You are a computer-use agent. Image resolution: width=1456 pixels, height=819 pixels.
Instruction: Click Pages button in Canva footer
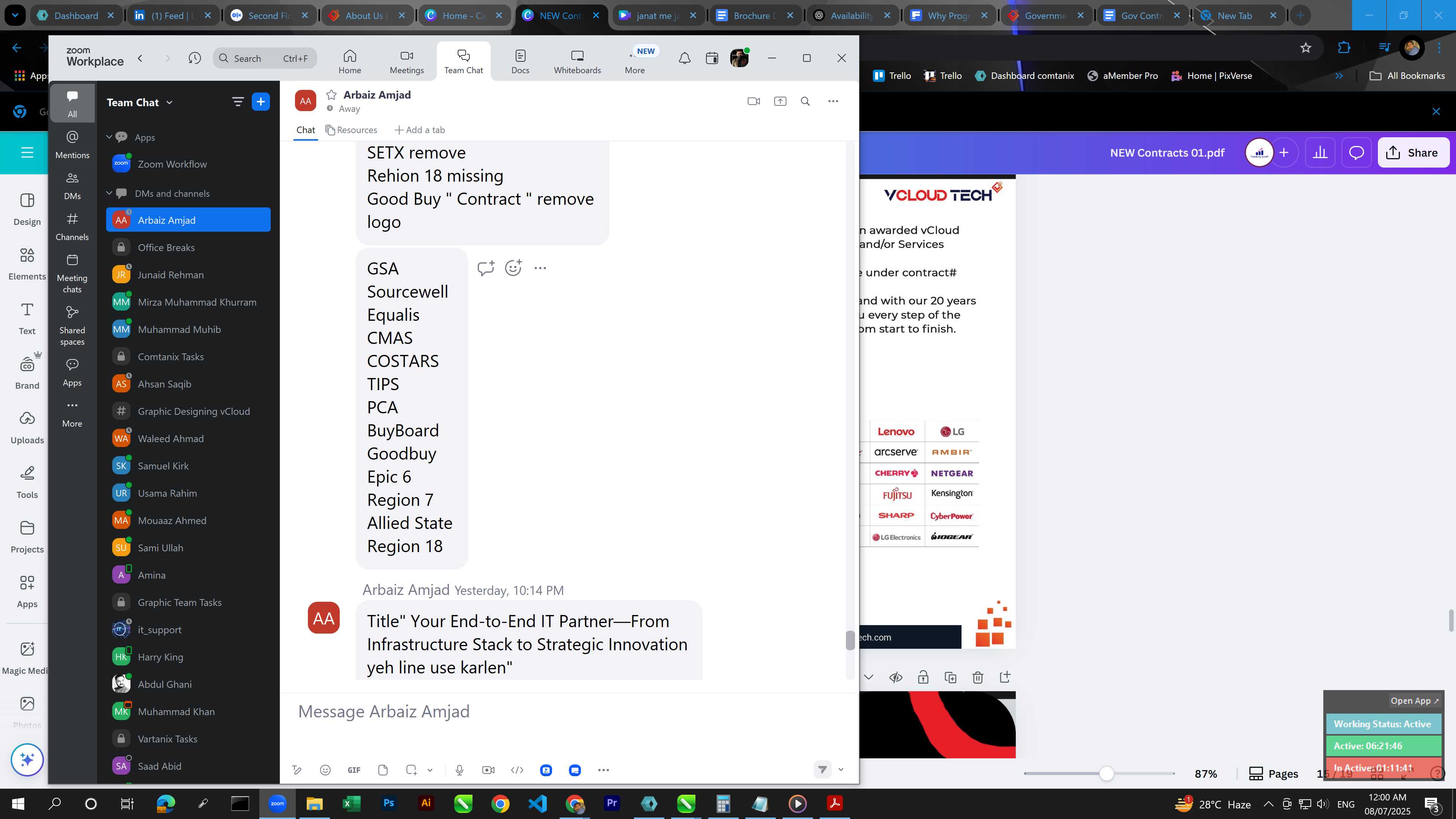(x=1274, y=774)
